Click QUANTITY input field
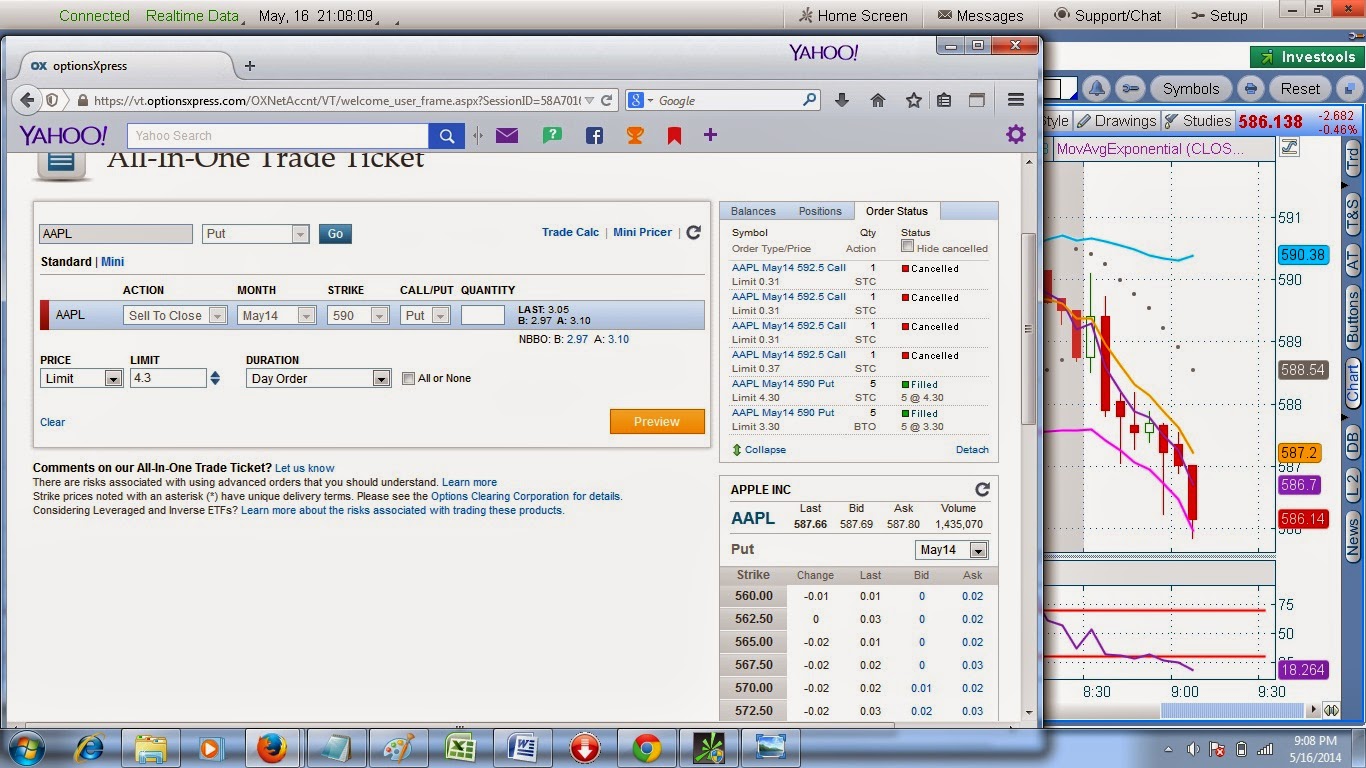 (x=482, y=315)
